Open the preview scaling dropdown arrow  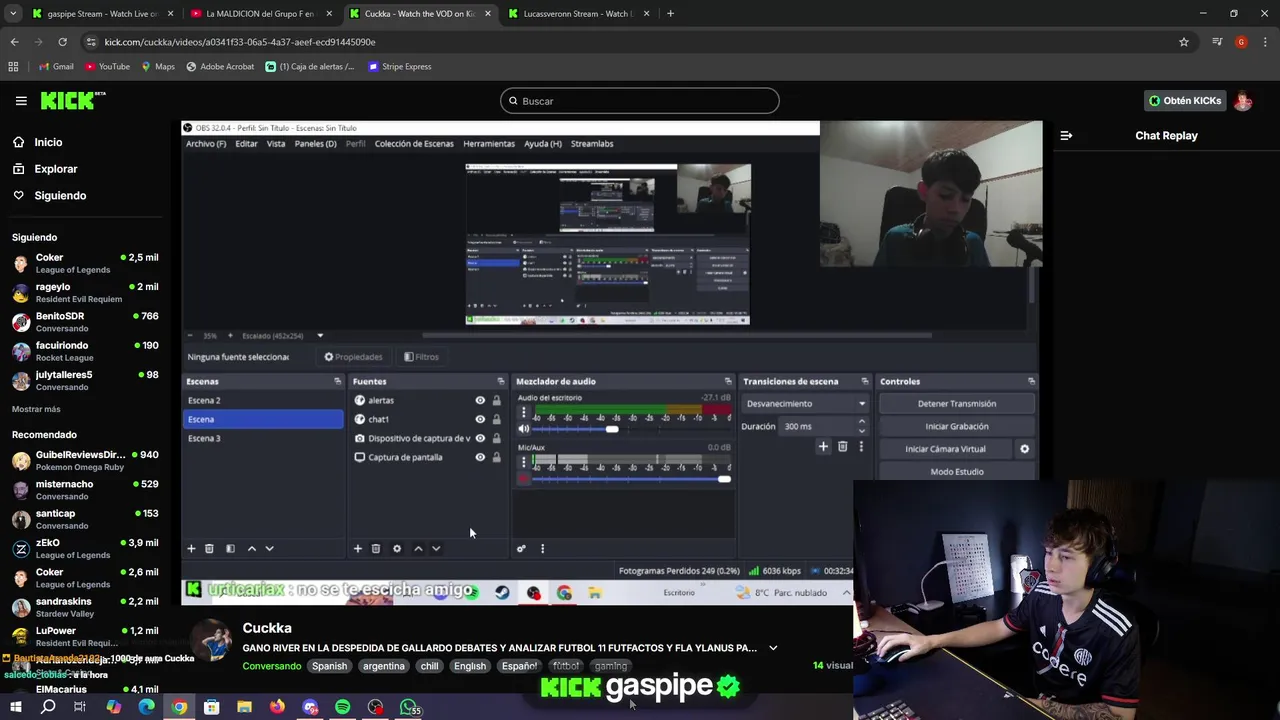tap(320, 336)
